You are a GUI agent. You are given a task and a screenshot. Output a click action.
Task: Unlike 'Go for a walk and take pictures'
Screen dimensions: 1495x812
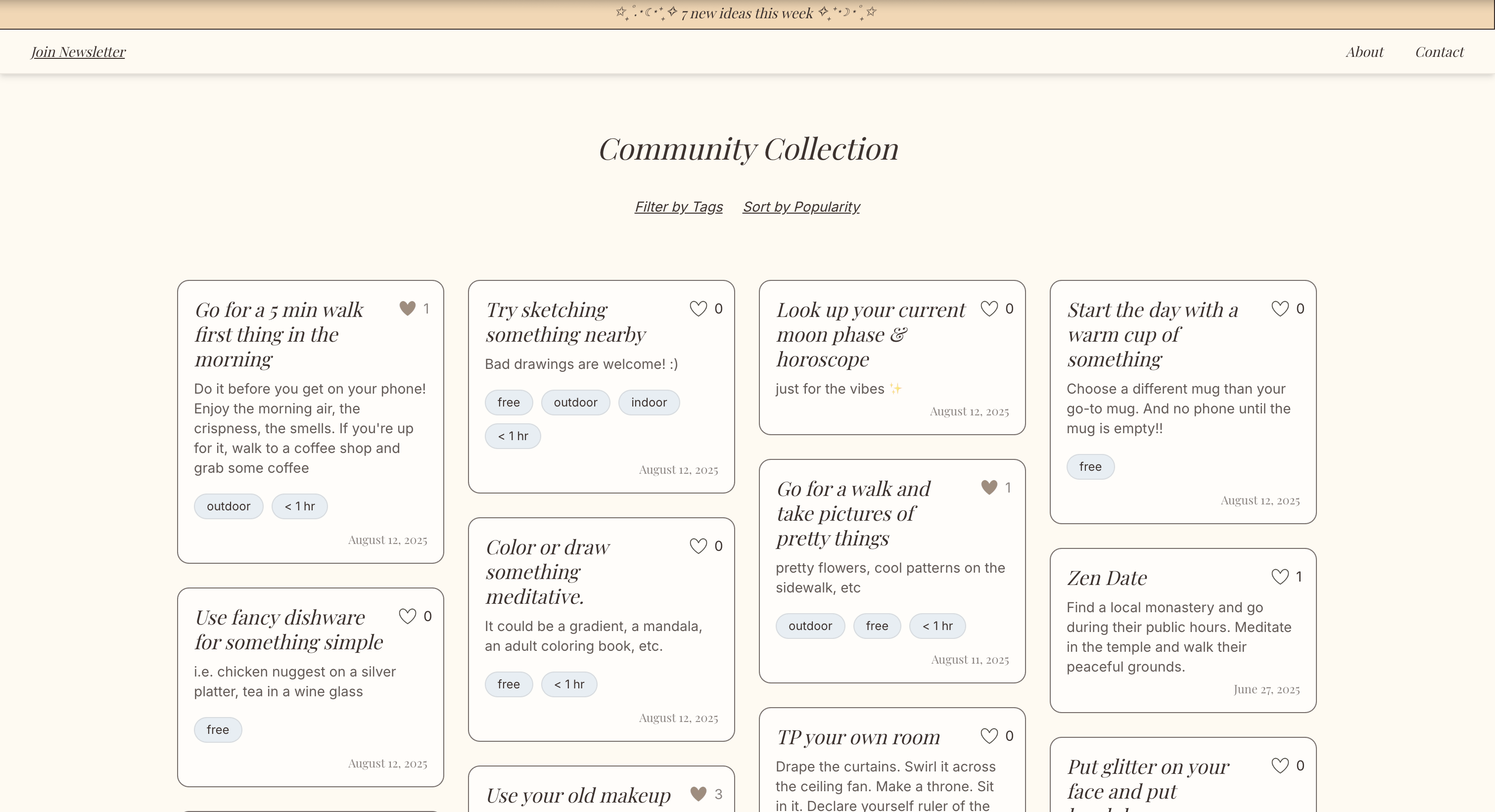(x=989, y=487)
